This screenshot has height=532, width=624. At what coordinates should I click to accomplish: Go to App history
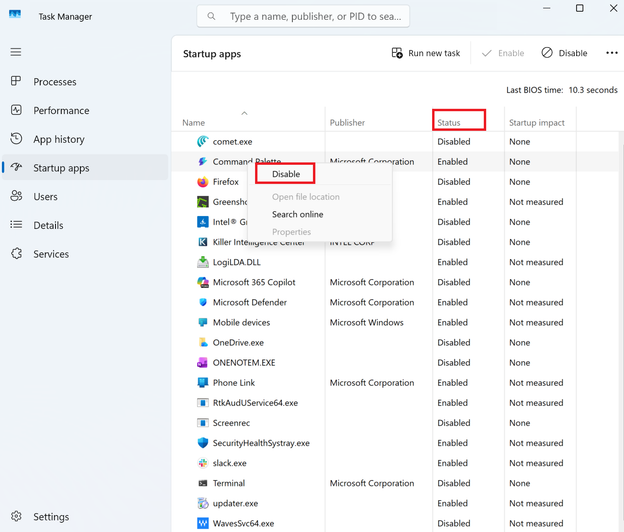[58, 139]
